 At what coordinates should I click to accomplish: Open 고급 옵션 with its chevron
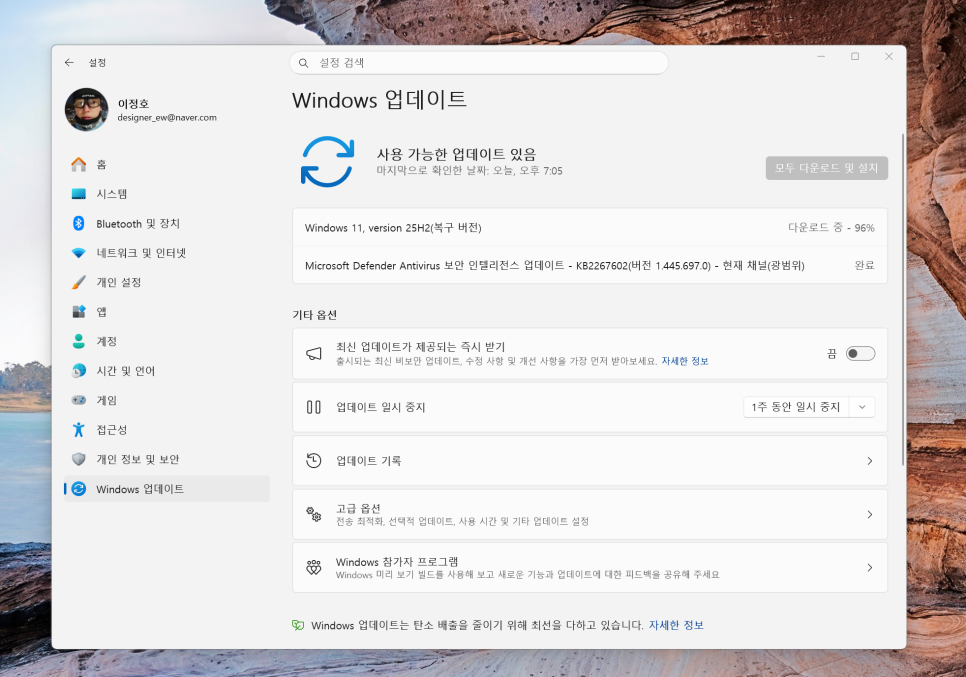870,514
